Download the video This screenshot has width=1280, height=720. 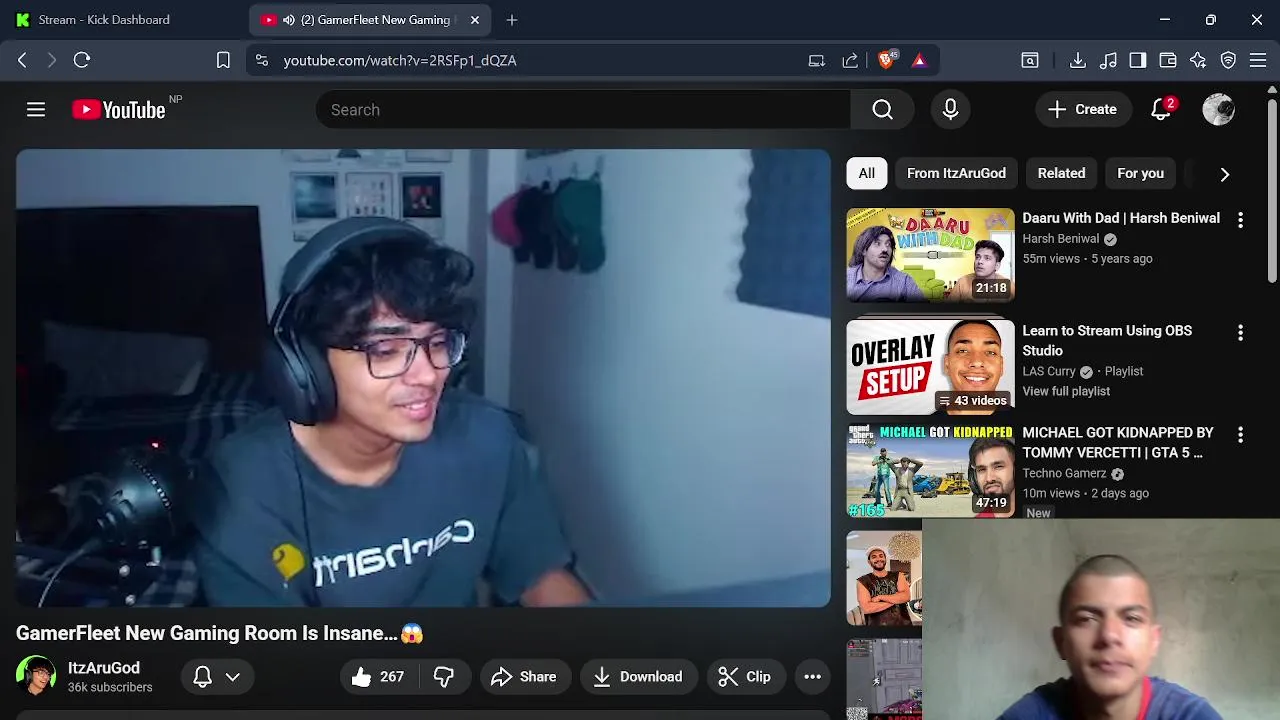pos(637,677)
